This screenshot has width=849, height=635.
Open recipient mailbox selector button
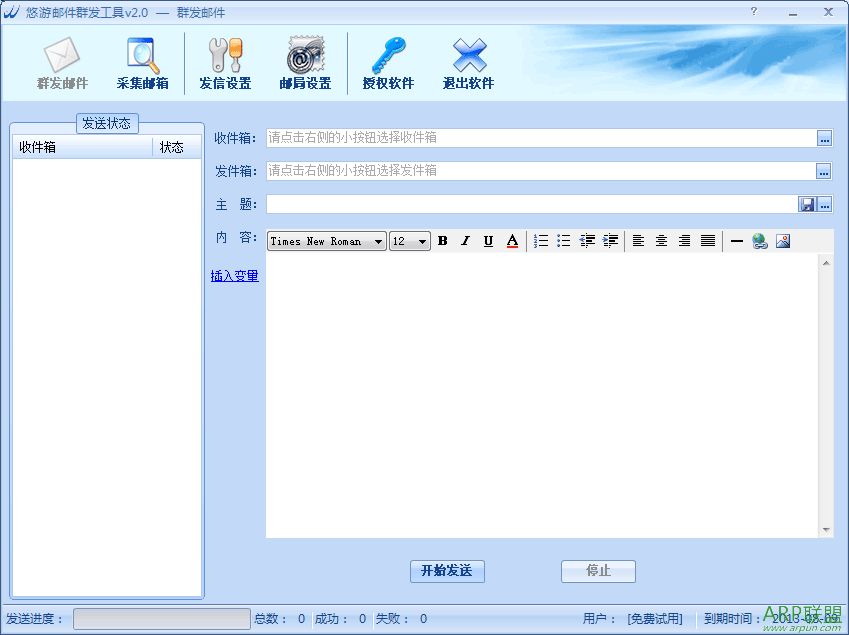point(824,139)
